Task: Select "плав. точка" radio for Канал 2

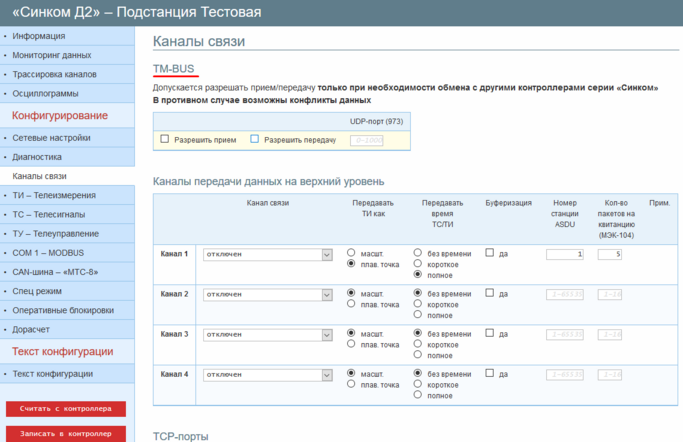Action: [x=351, y=304]
